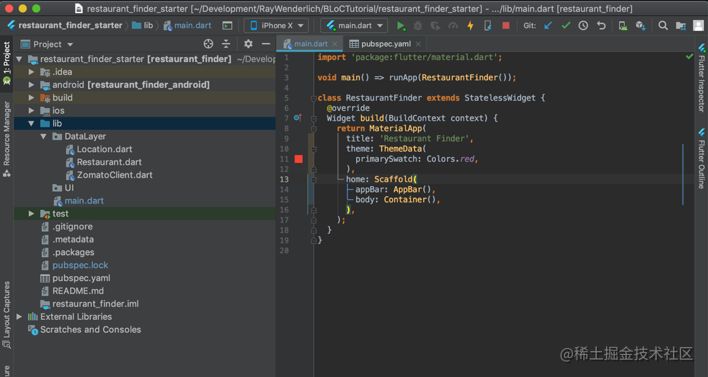This screenshot has width=708, height=377.
Task: Open ZomatoClient.dart in the project tree
Action: tap(114, 175)
